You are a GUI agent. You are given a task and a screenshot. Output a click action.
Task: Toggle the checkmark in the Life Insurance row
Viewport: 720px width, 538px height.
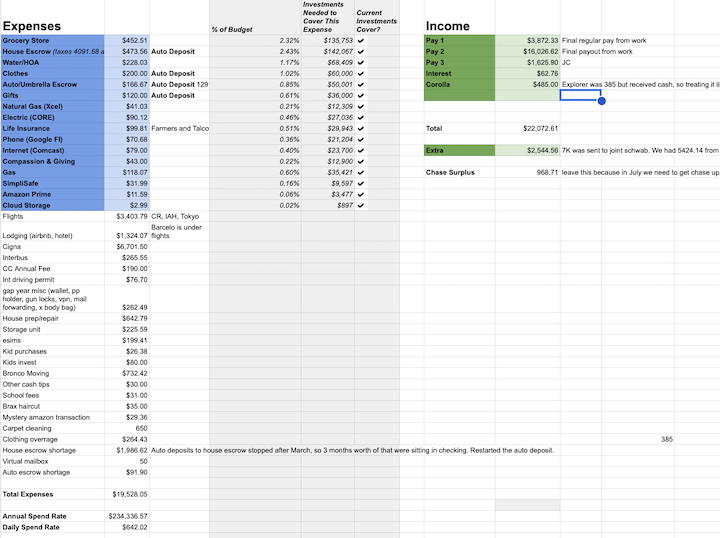pos(360,129)
